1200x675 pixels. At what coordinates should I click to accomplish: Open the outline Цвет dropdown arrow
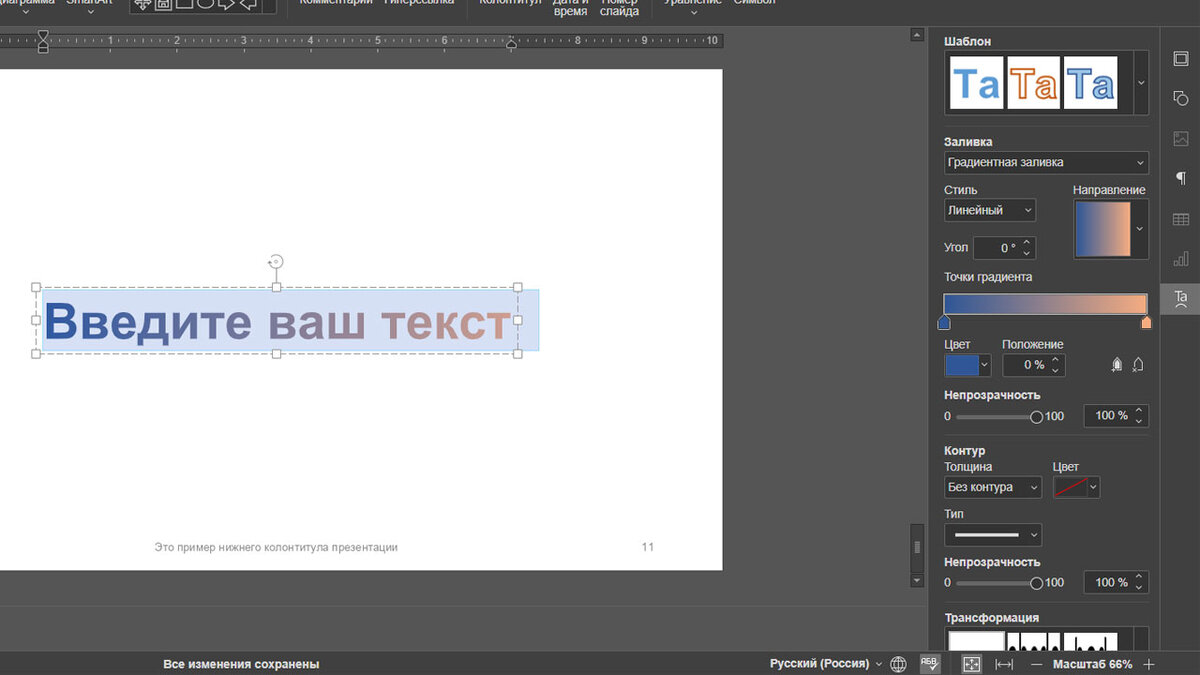[x=1094, y=487]
